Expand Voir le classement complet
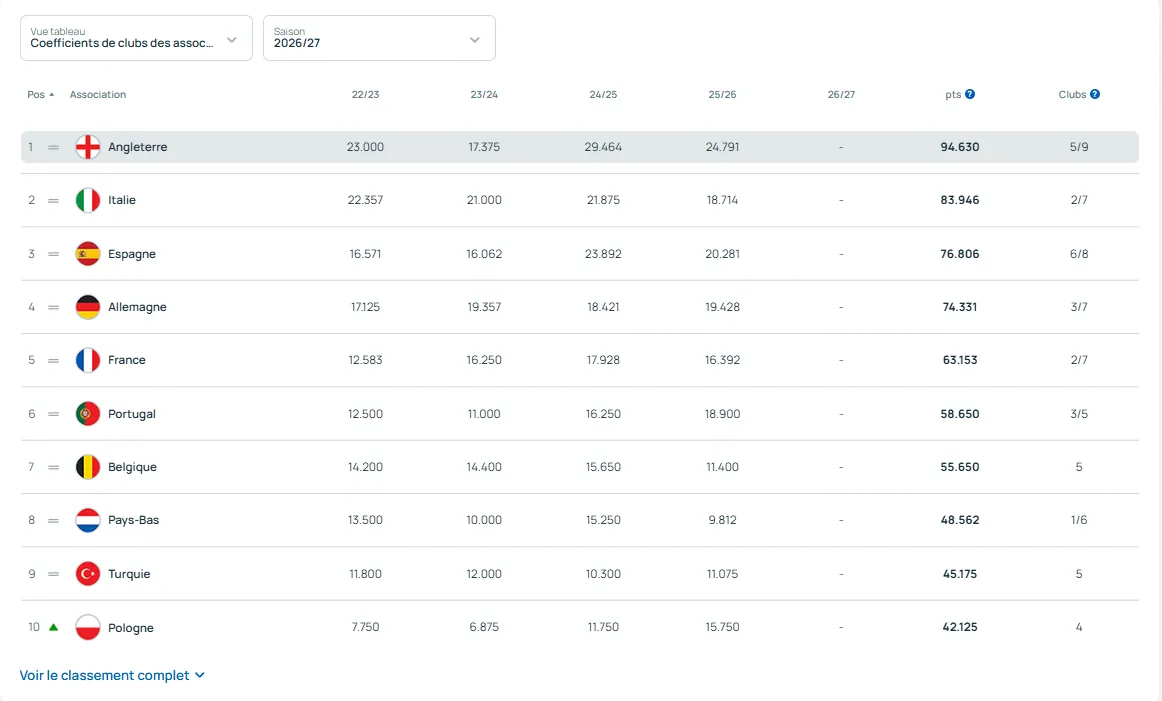The image size is (1162, 701). pyautogui.click(x=112, y=676)
